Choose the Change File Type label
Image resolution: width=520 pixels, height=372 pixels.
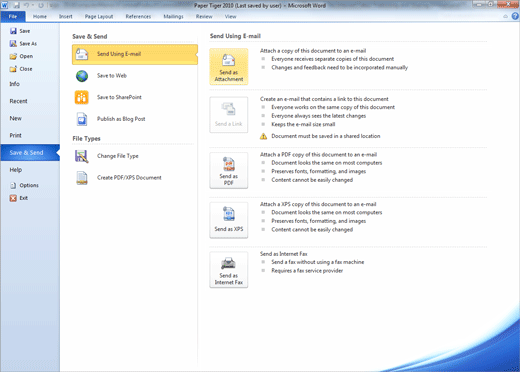coord(118,156)
